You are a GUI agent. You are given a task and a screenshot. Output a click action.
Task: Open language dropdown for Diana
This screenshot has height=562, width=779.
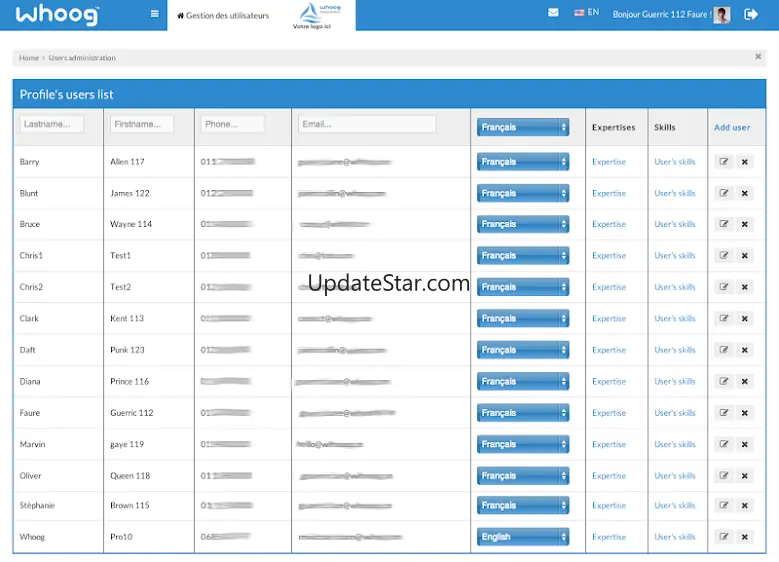pos(523,381)
